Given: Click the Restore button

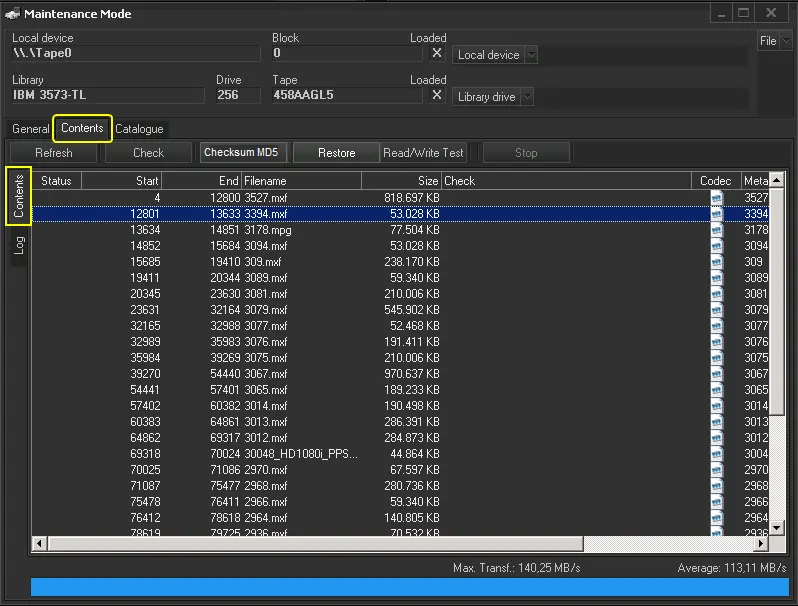Looking at the screenshot, I should click(336, 153).
